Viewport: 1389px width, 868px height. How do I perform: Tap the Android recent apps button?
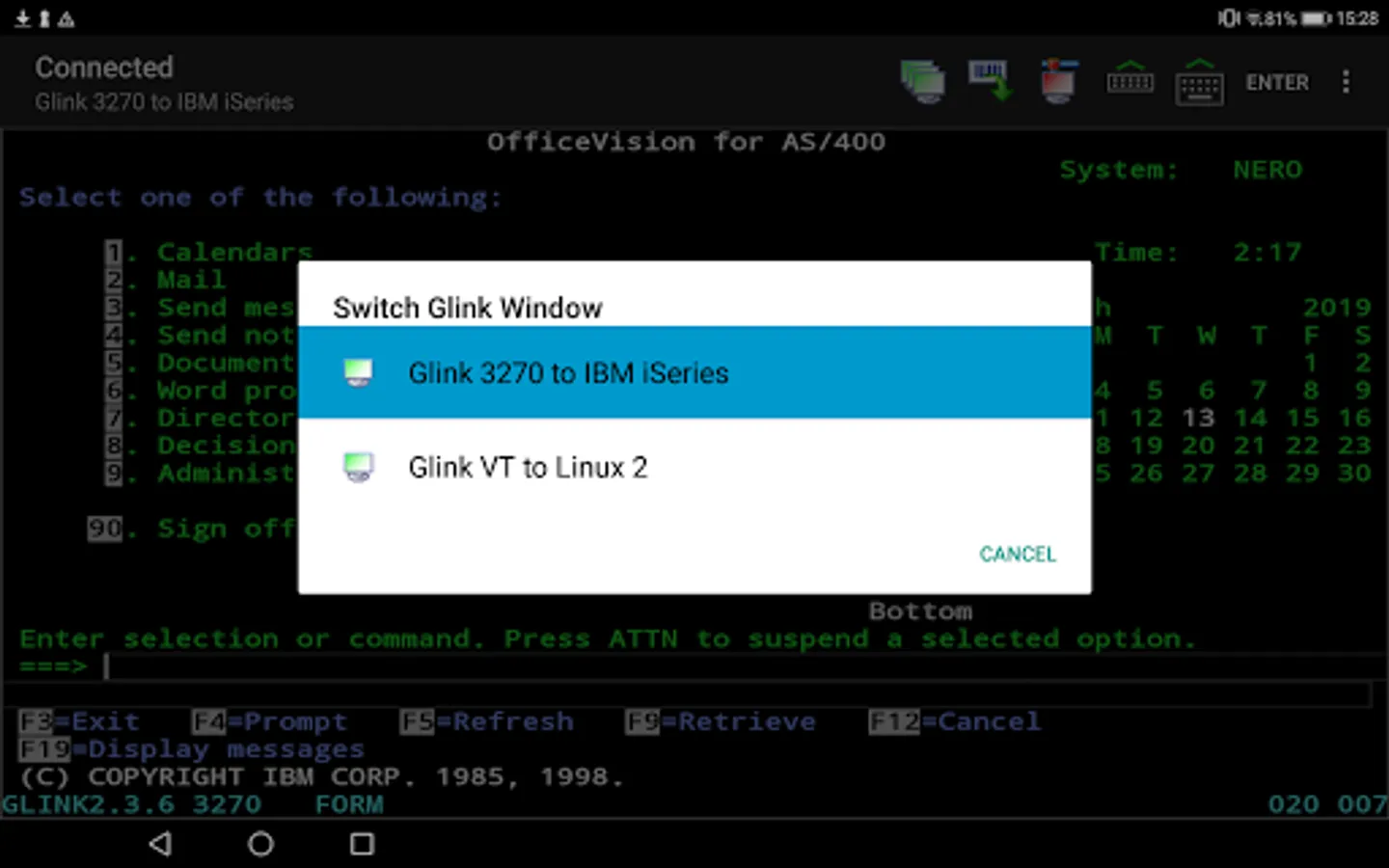click(362, 844)
